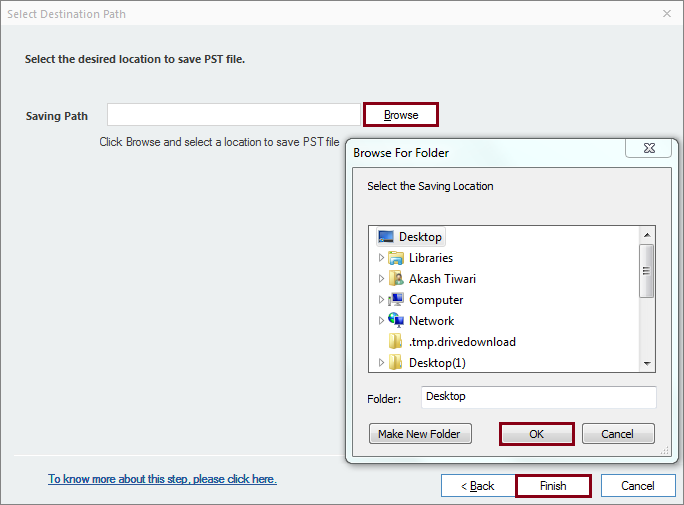This screenshot has width=684, height=505.
Task: Select the Desktop(1) folder
Action: (437, 362)
